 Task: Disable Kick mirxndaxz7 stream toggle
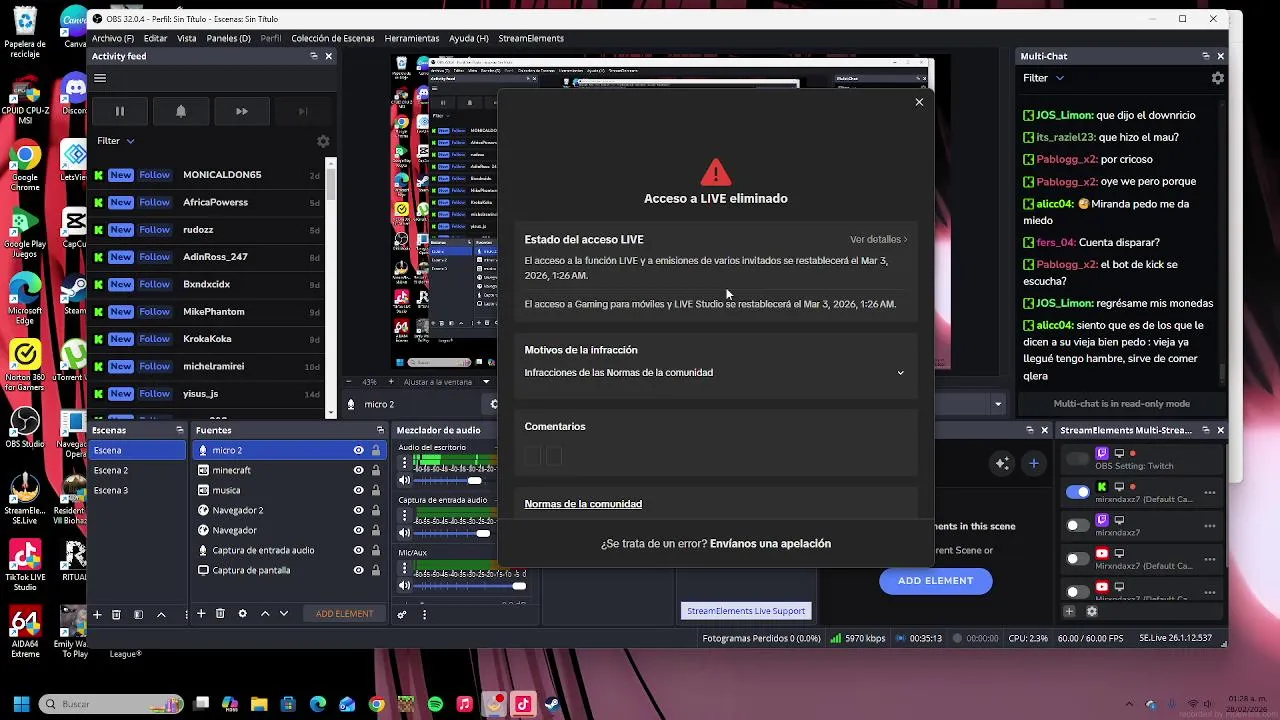click(1077, 492)
